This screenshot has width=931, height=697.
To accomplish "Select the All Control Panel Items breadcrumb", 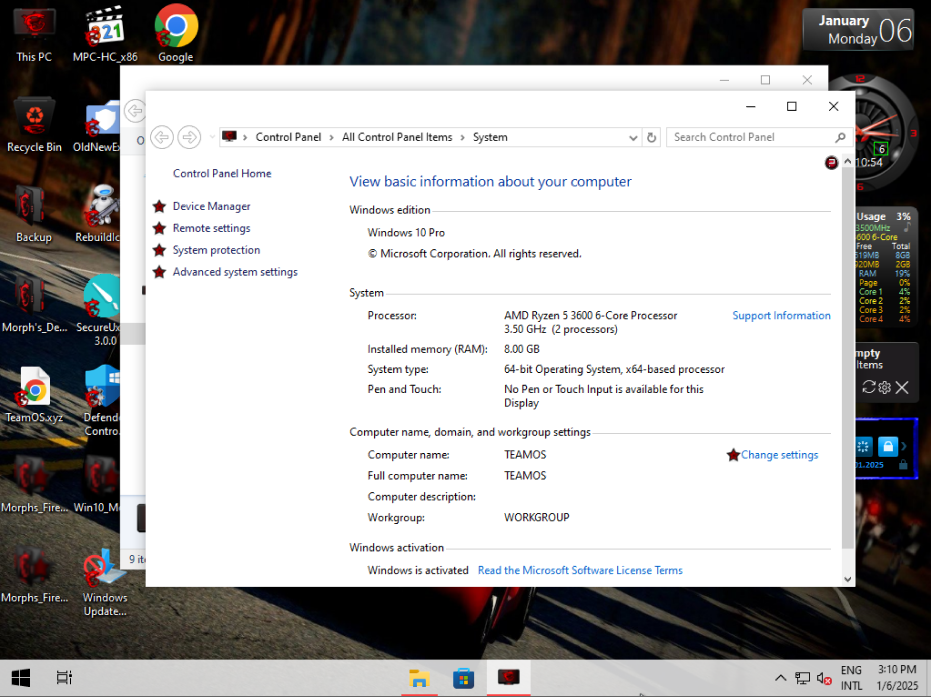I will 397,137.
